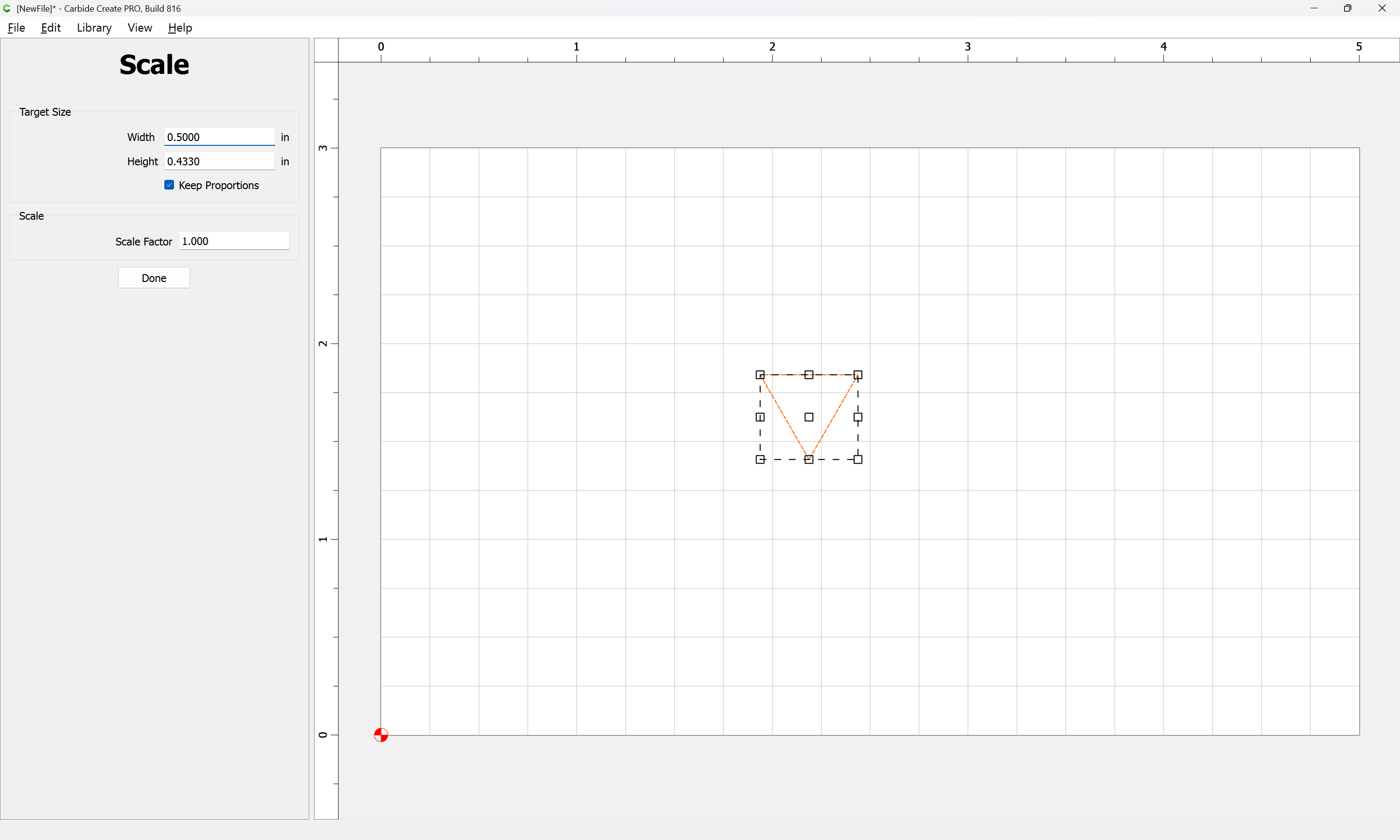Select the top-right selection handle of triangle
Image resolution: width=1400 pixels, height=840 pixels.
click(x=858, y=375)
